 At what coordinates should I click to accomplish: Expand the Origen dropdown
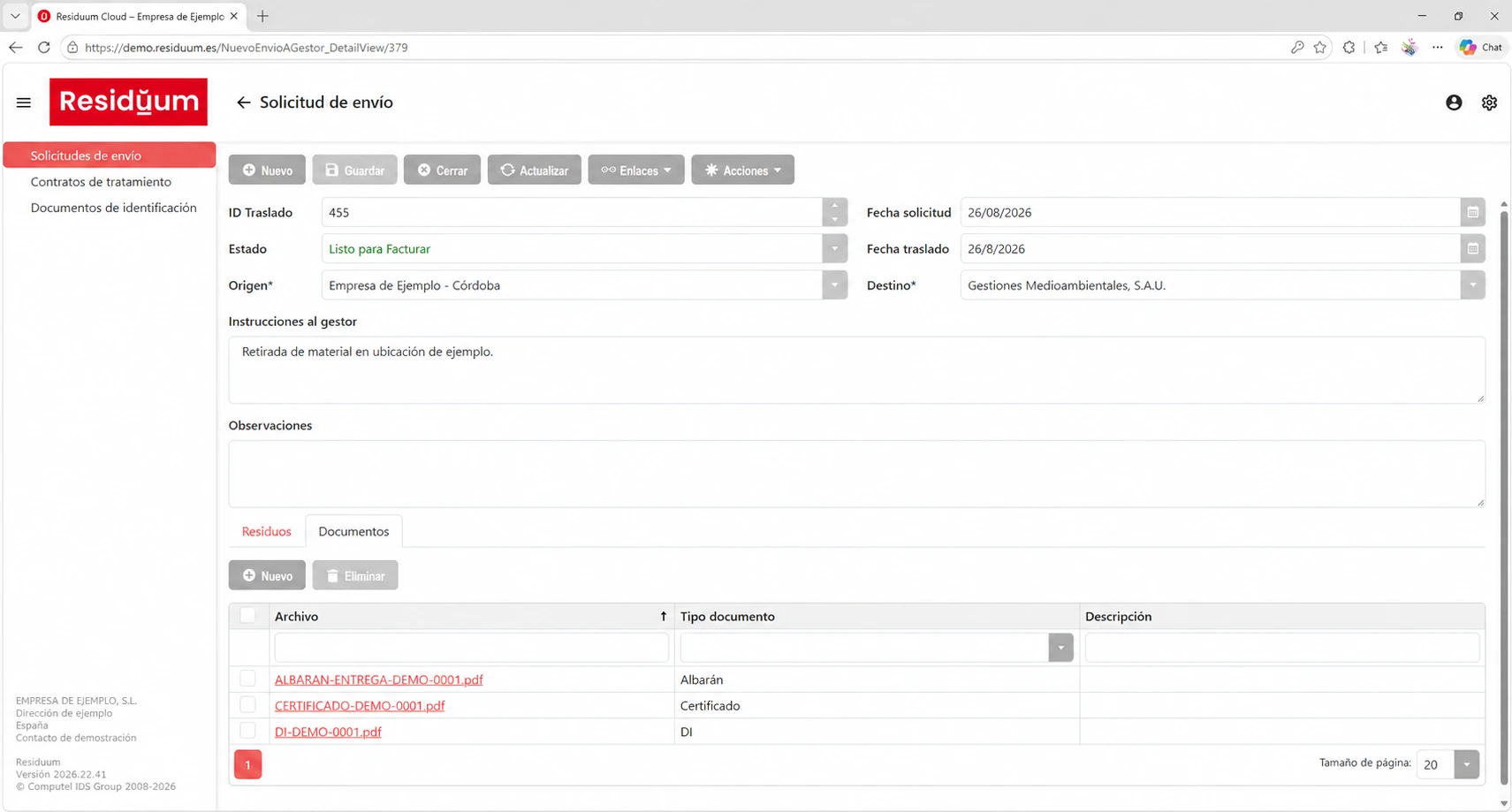pos(834,285)
